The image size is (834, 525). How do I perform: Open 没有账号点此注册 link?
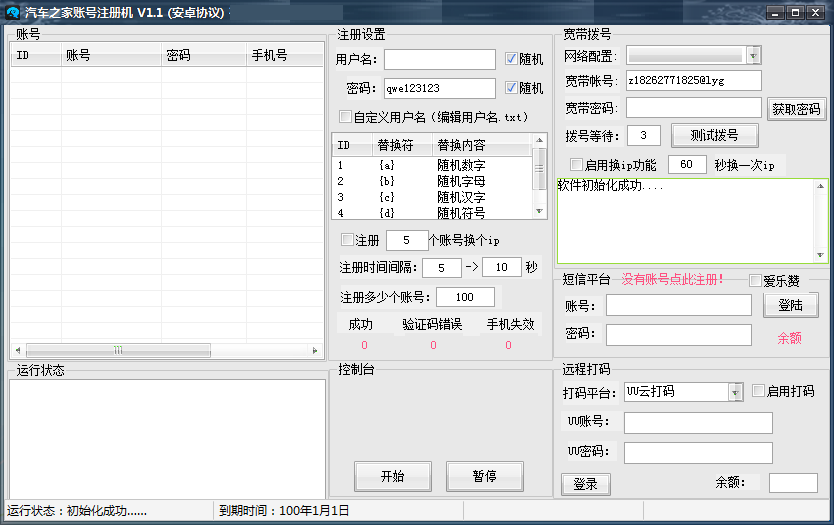coord(672,280)
